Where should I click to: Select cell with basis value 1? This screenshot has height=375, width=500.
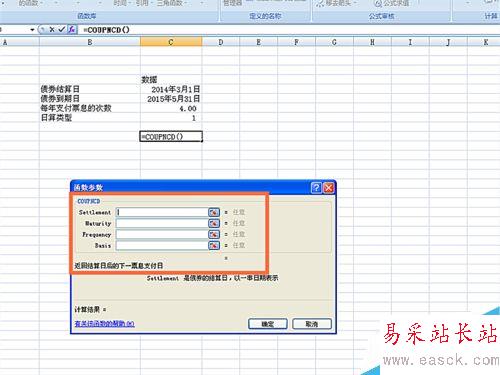tap(171, 118)
